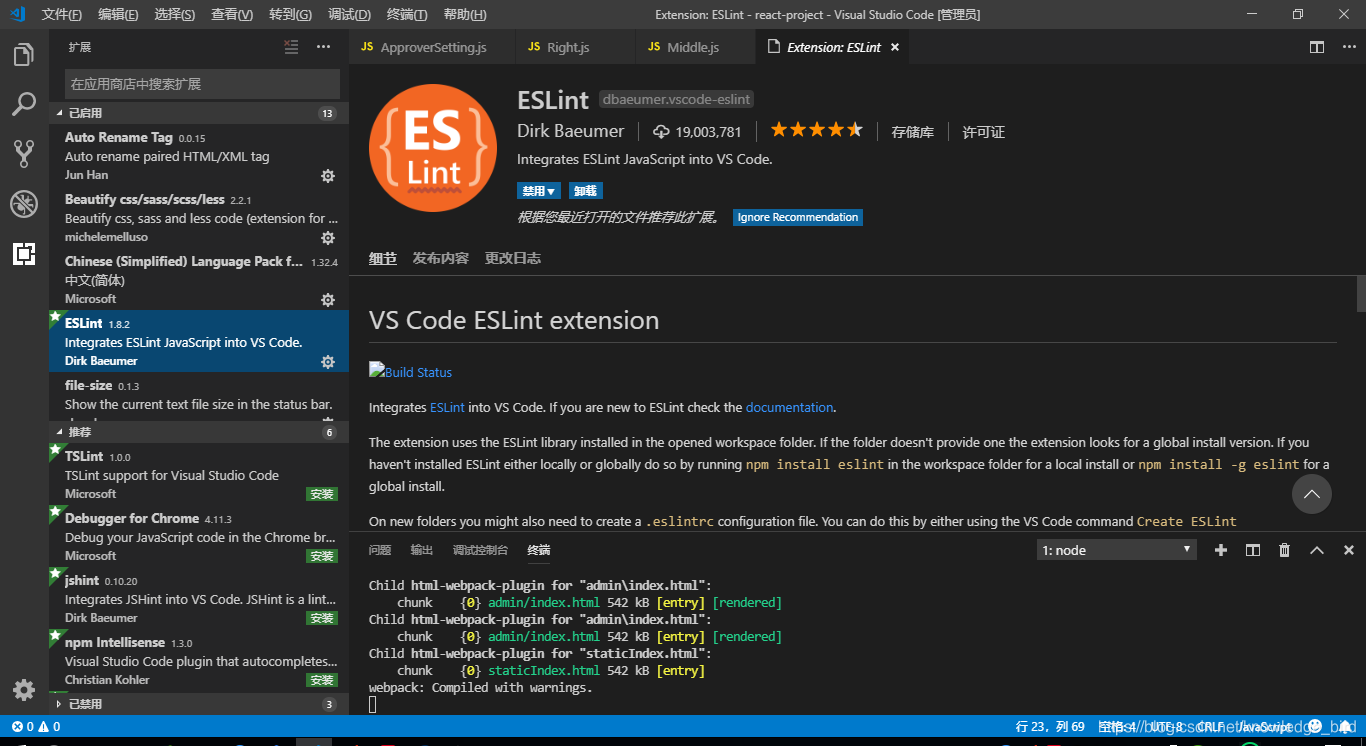Click the line and column indicator 行 23

[1050, 727]
